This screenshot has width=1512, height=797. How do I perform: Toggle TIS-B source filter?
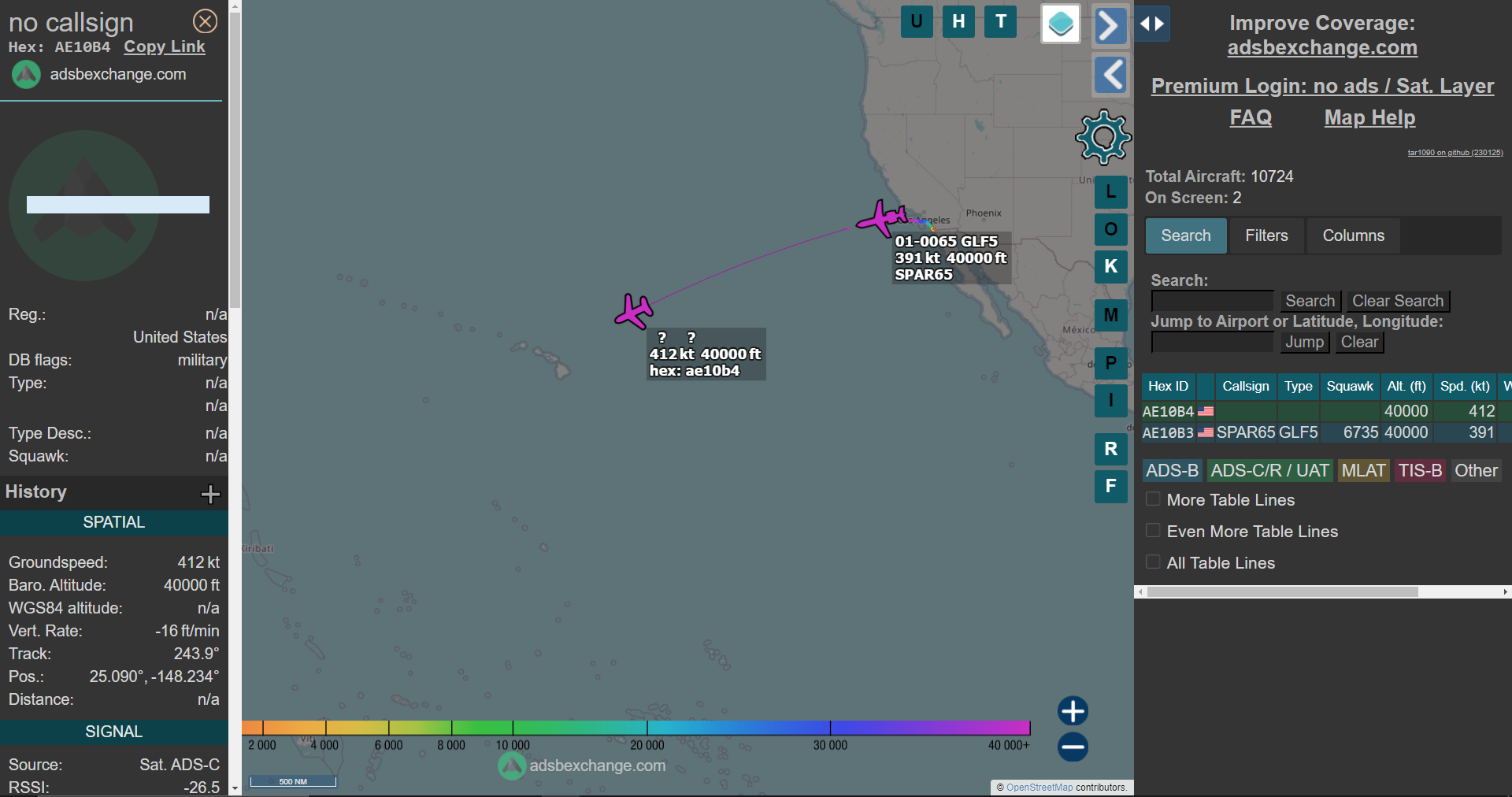click(x=1420, y=471)
